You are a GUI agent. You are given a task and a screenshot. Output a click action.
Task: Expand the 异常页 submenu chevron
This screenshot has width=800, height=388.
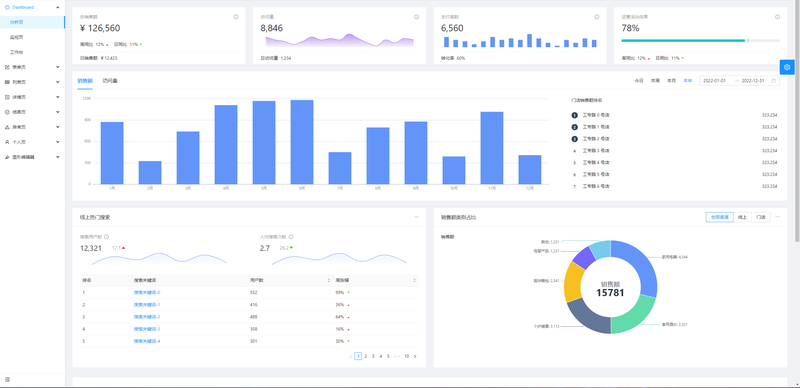point(58,127)
